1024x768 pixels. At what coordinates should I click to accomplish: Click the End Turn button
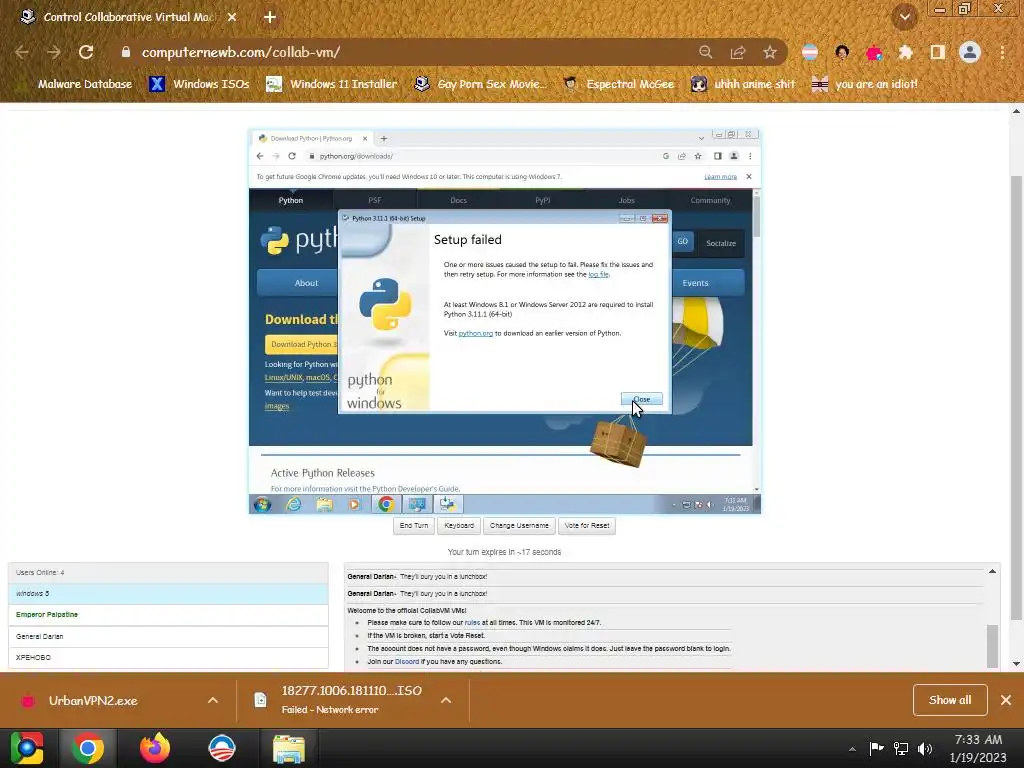[414, 526]
